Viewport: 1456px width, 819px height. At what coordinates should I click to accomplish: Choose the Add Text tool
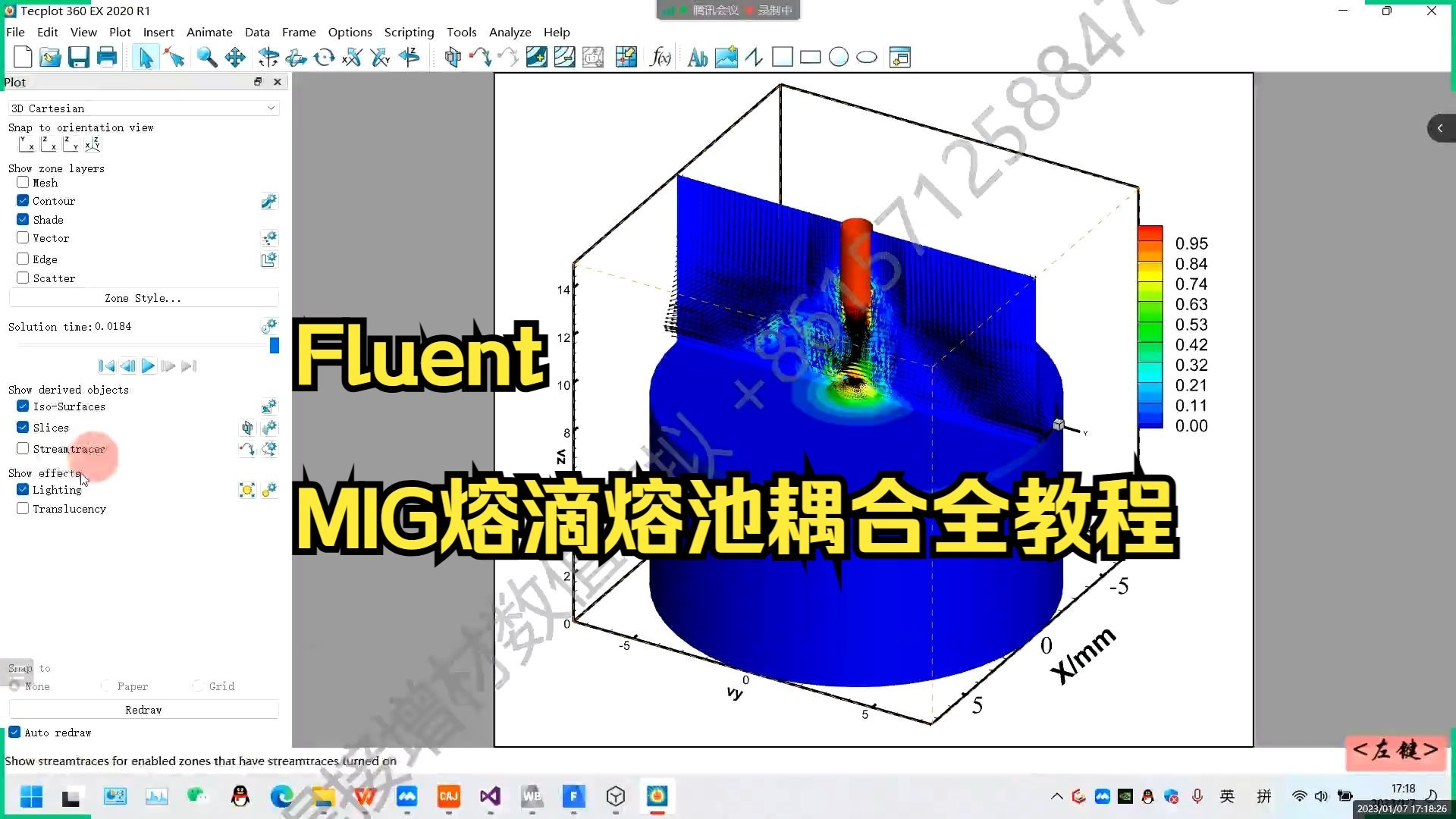coord(697,57)
